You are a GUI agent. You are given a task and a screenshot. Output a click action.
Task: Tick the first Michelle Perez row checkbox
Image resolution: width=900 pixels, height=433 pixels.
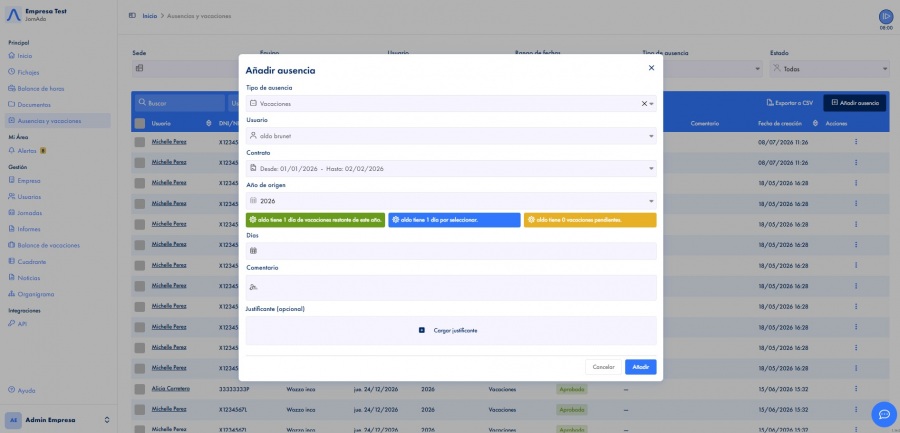[x=139, y=142]
